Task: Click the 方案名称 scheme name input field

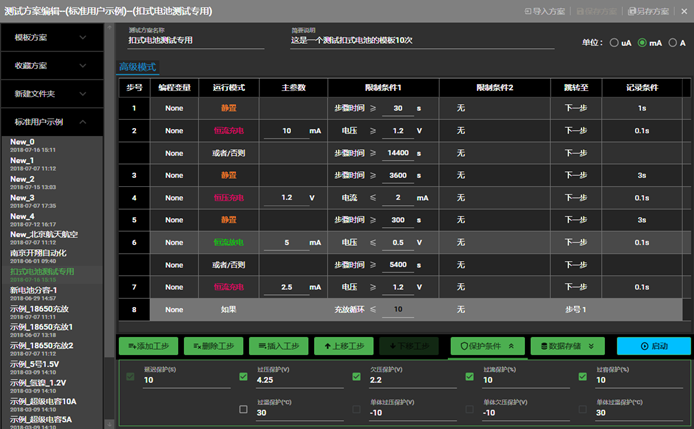Action: click(x=195, y=41)
